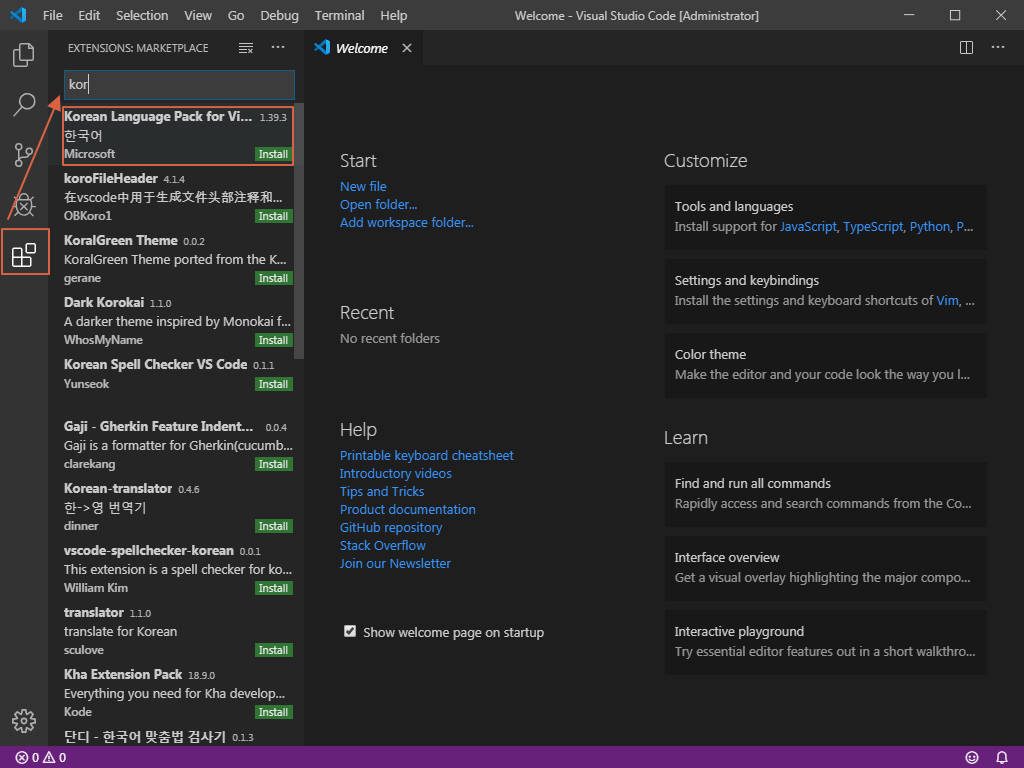Install the Korean-translator extension

coord(273,526)
